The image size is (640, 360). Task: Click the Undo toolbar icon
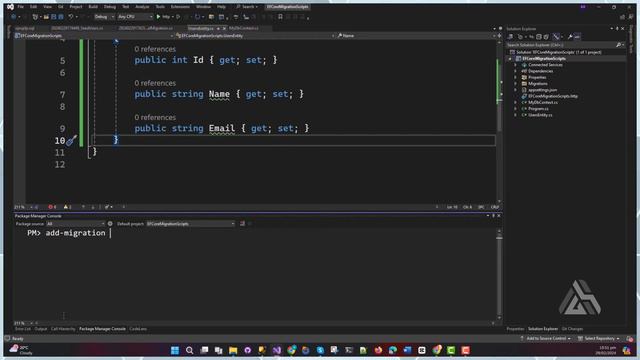71,17
